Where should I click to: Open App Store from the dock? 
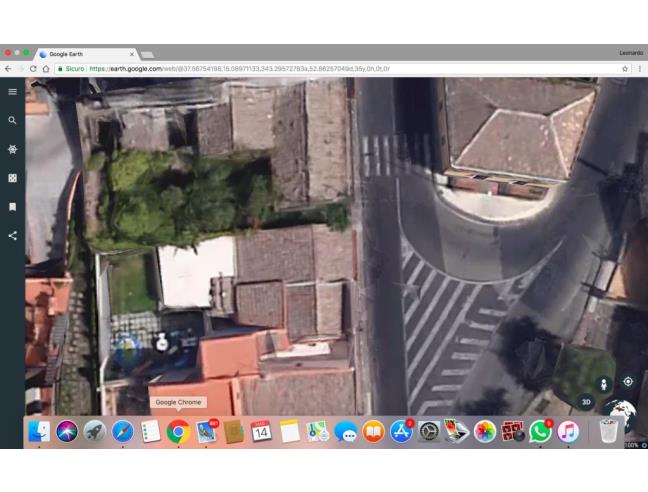pyautogui.click(x=401, y=432)
